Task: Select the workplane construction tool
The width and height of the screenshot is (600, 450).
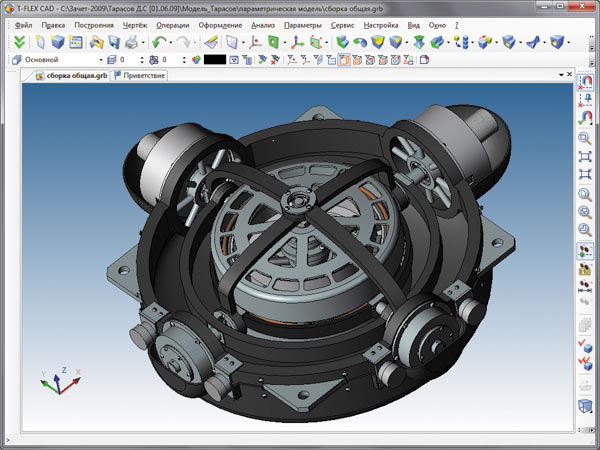Action: click(232, 42)
